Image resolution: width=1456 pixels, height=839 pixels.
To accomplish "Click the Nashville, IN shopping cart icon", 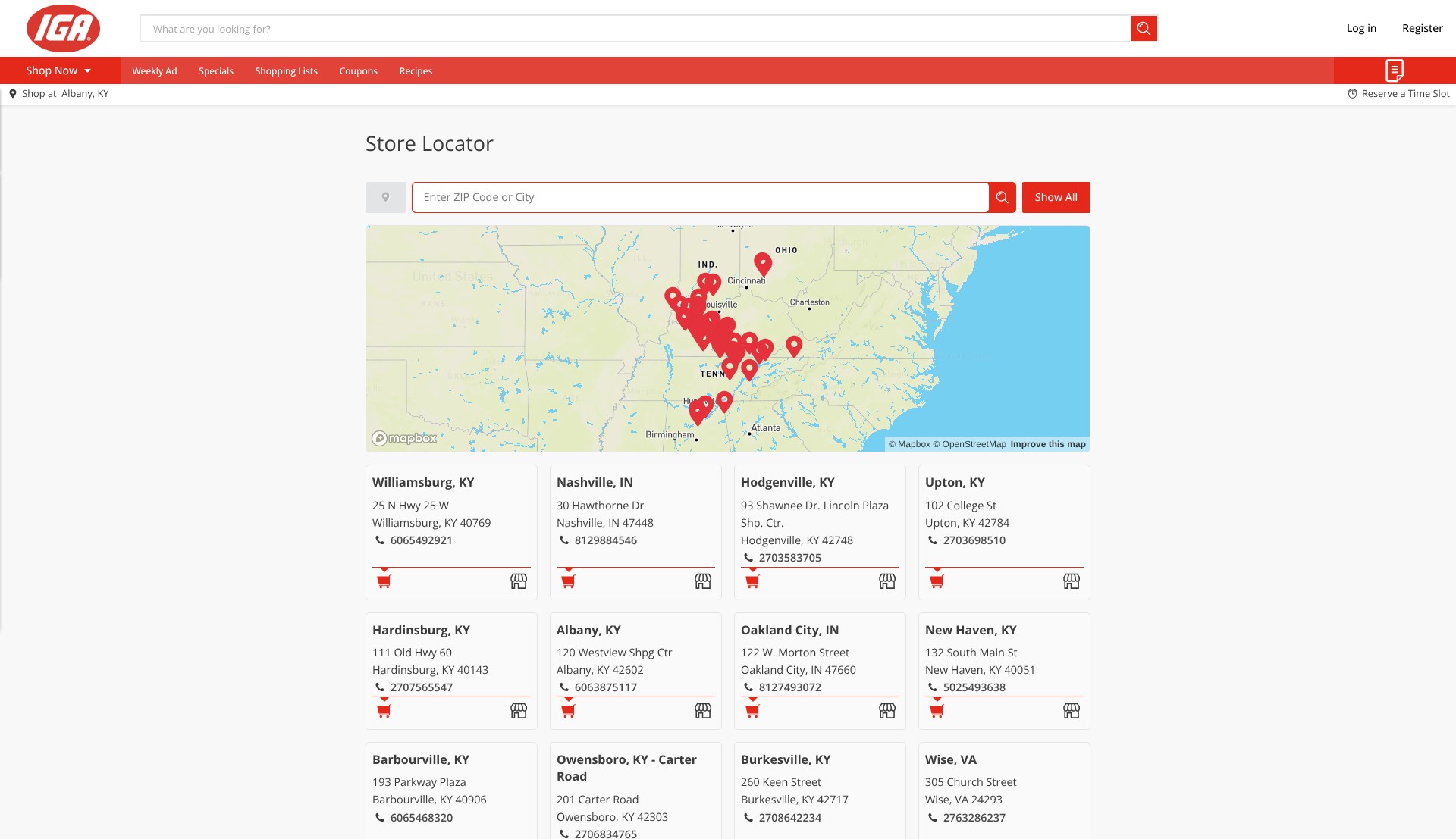I will coord(568,581).
